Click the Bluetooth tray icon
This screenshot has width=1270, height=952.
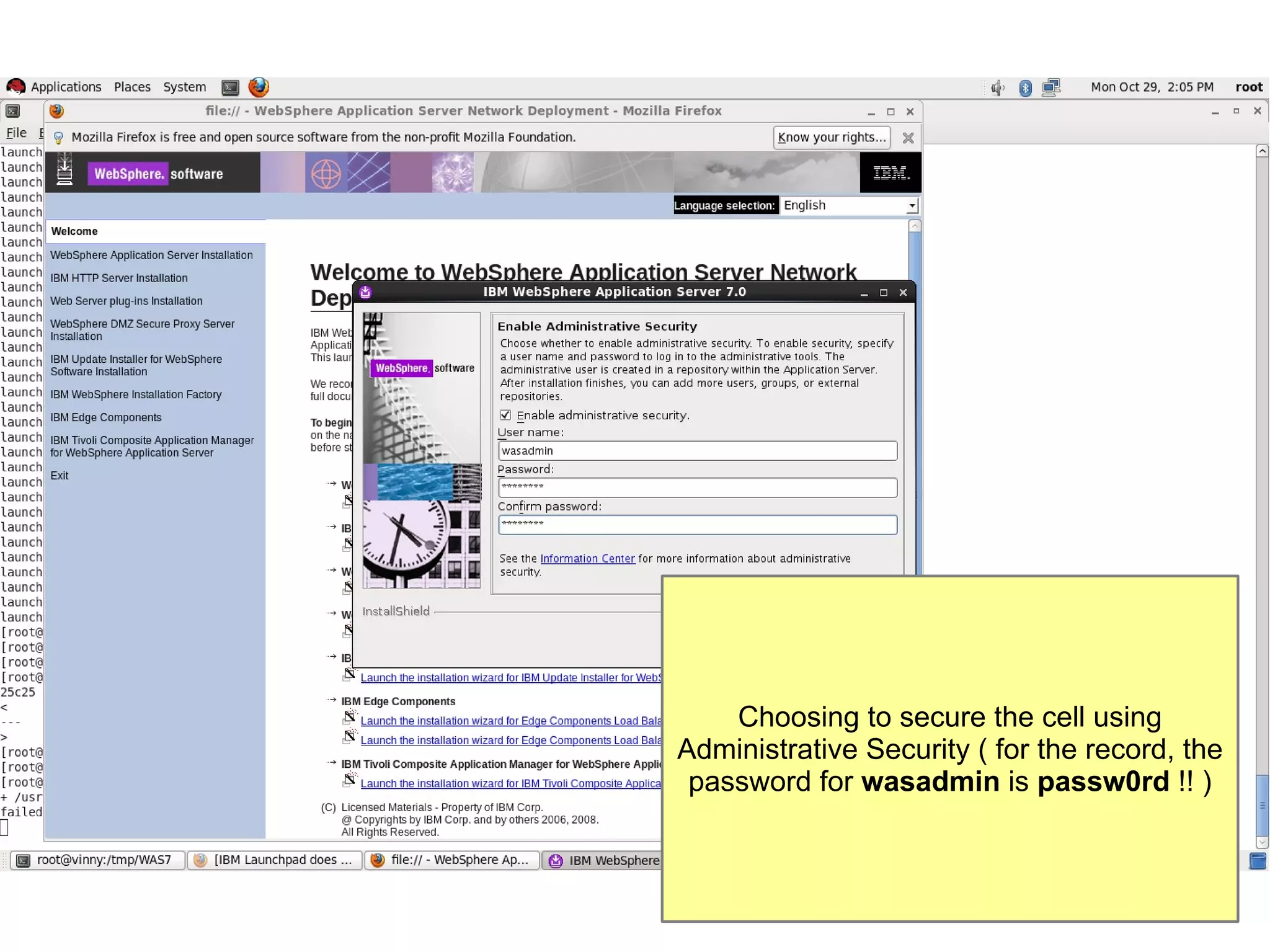(x=1025, y=87)
